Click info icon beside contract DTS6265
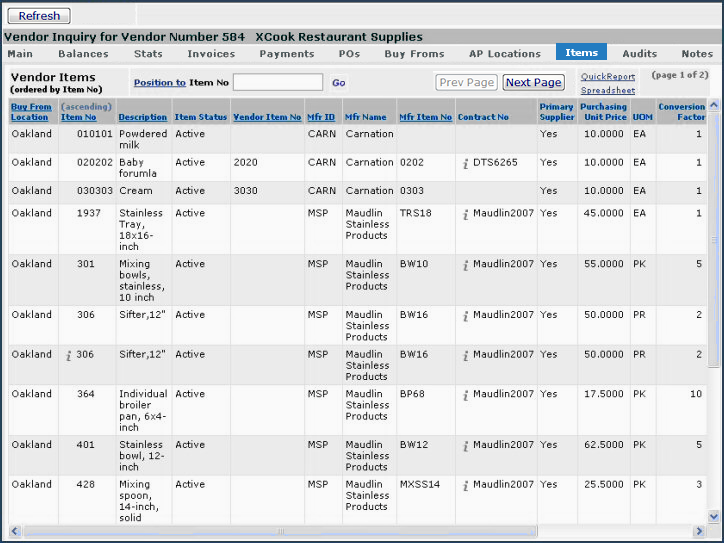 tap(466, 163)
